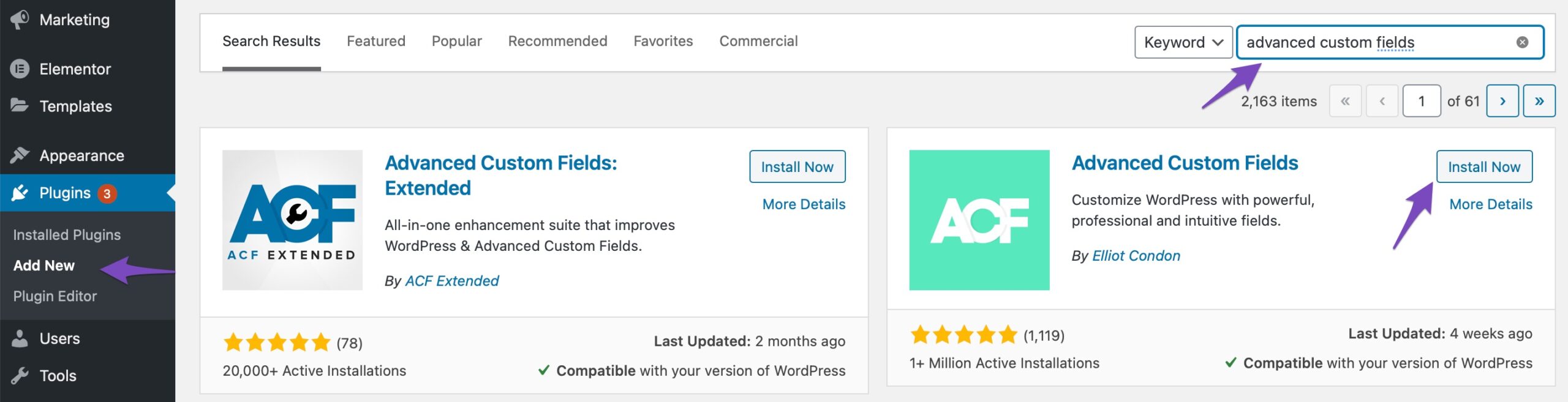This screenshot has height=402, width=1568.
Task: Click 'Last Updated: 4 weeks ago' text
Action: (x=1440, y=333)
